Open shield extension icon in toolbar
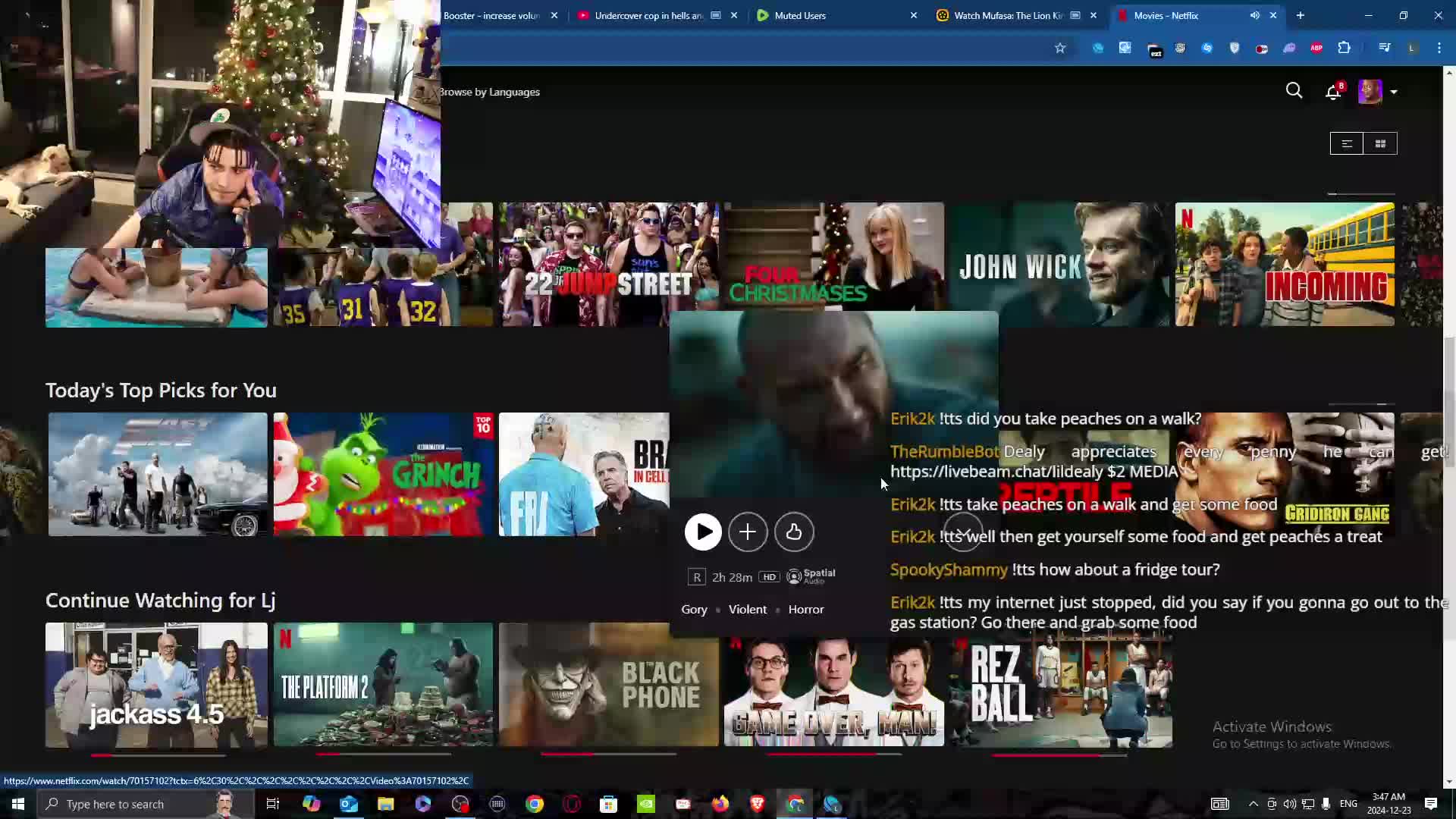This screenshot has height=819, width=1456. pyautogui.click(x=1235, y=48)
